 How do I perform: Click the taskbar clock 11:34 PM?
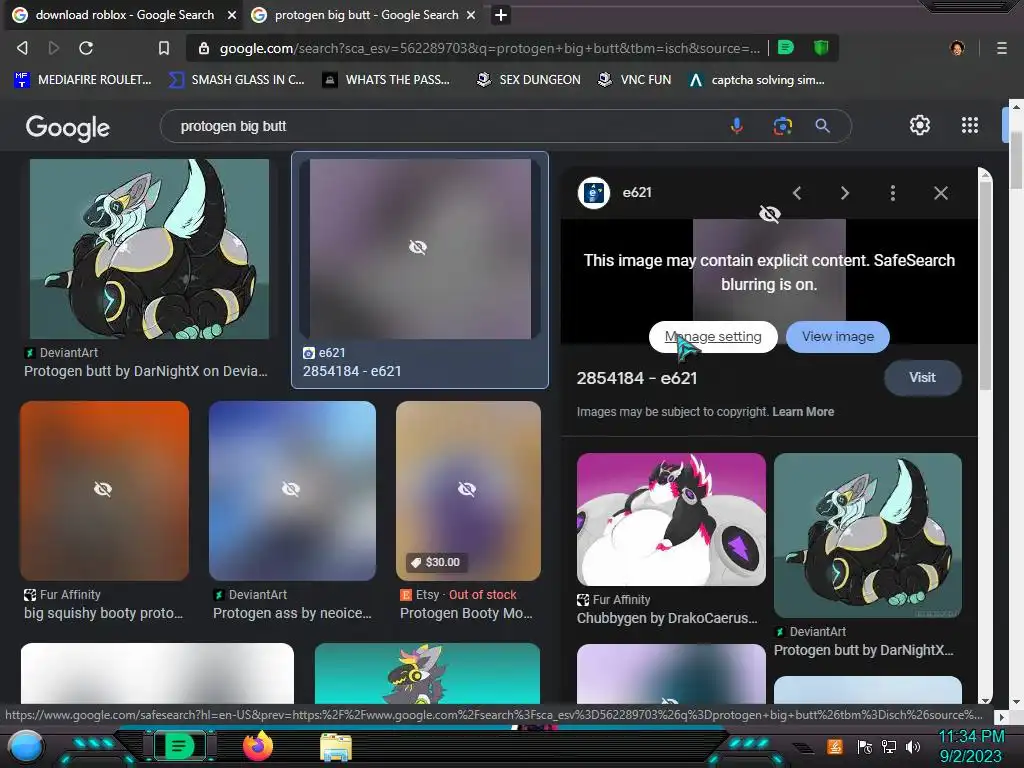[971, 737]
